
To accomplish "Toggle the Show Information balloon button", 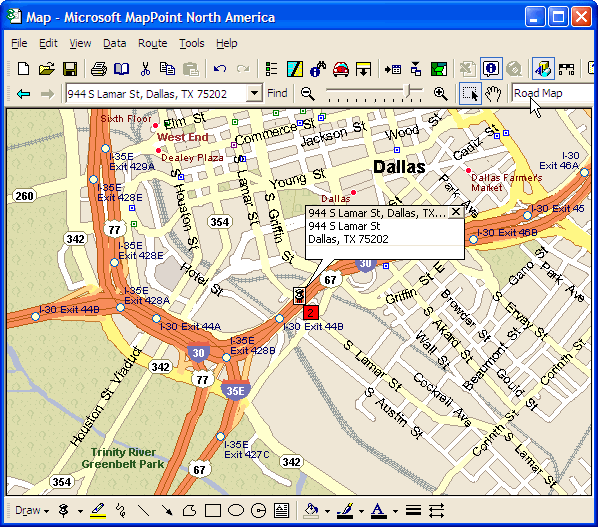I will [491, 69].
